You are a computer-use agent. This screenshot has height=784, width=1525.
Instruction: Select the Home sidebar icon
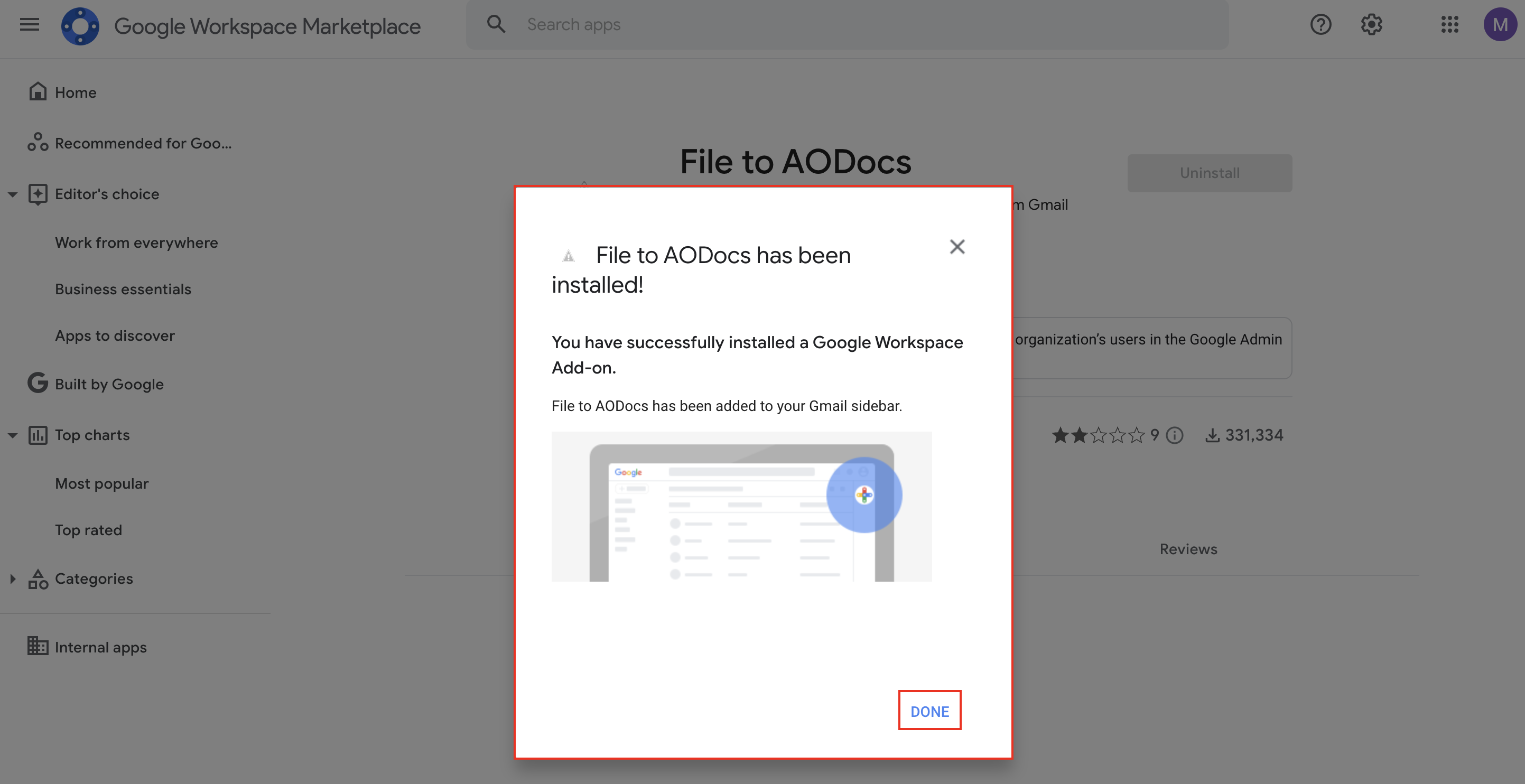[x=38, y=91]
